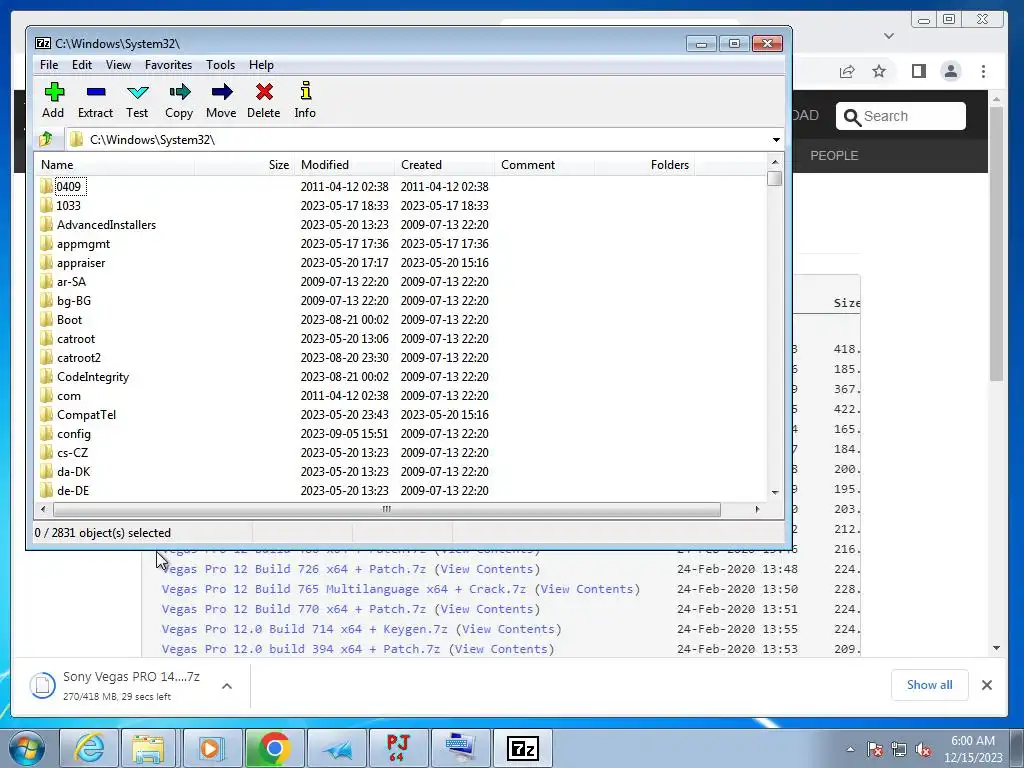Viewport: 1024px width, 768px height.
Task: Click the Move toolbar icon
Action: point(221,92)
